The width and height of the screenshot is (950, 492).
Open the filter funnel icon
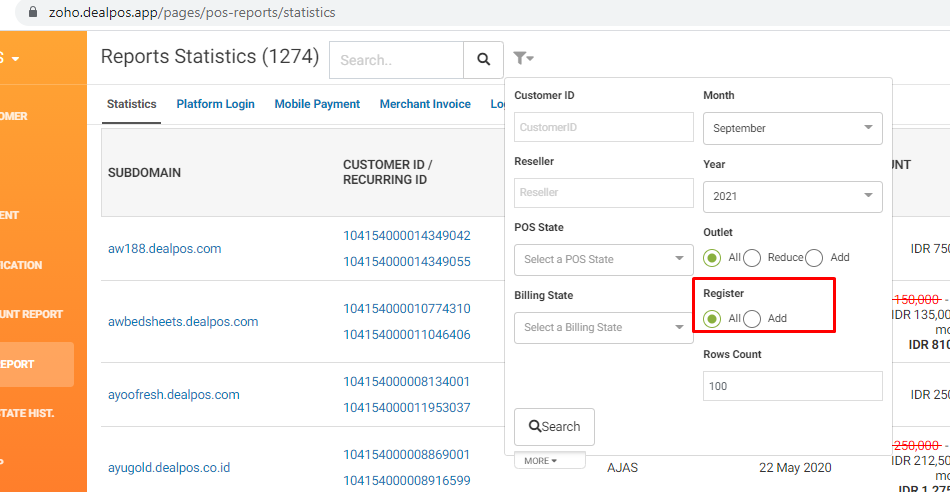click(522, 59)
